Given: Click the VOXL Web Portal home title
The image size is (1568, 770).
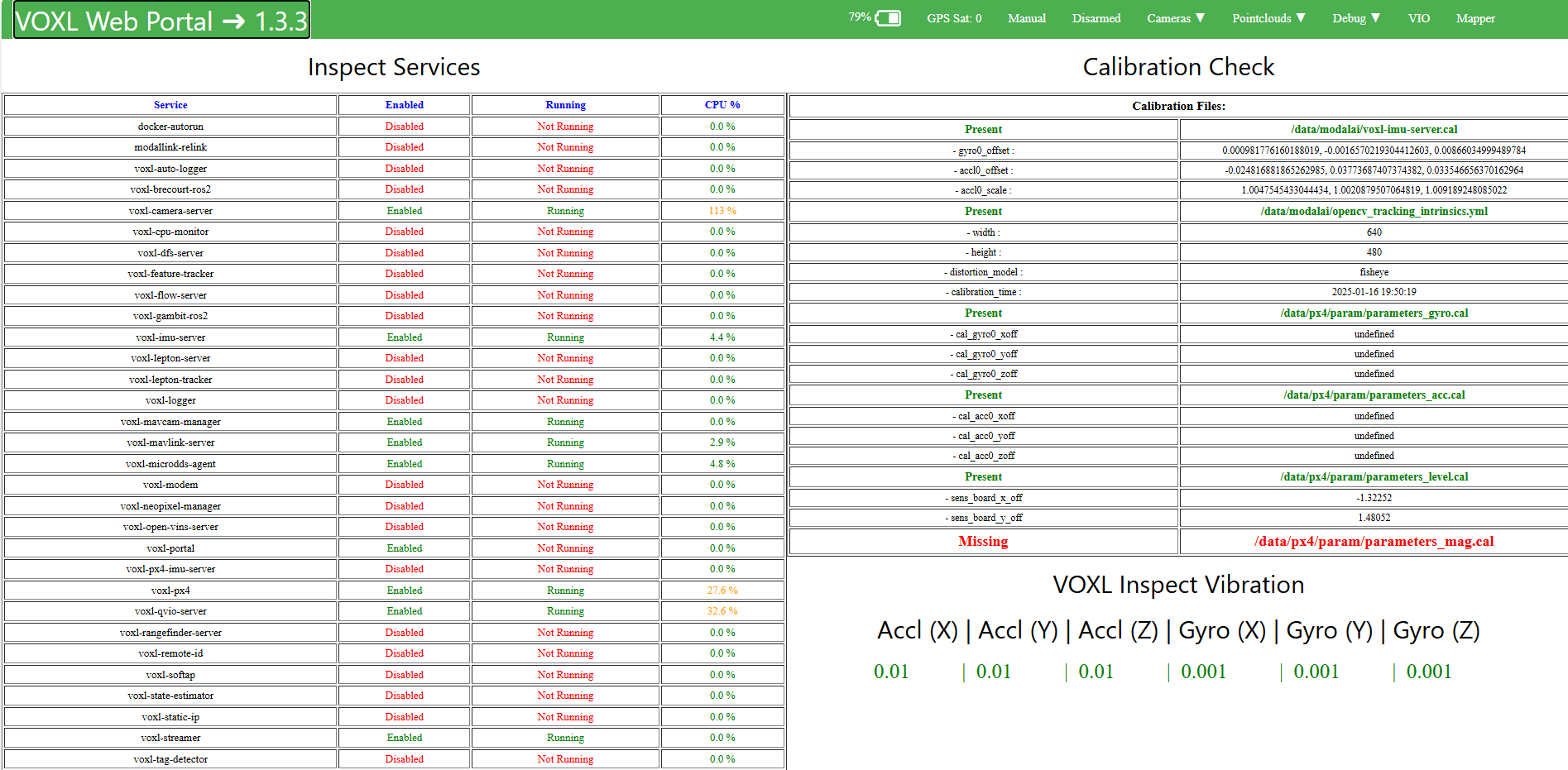Looking at the screenshot, I should [161, 21].
